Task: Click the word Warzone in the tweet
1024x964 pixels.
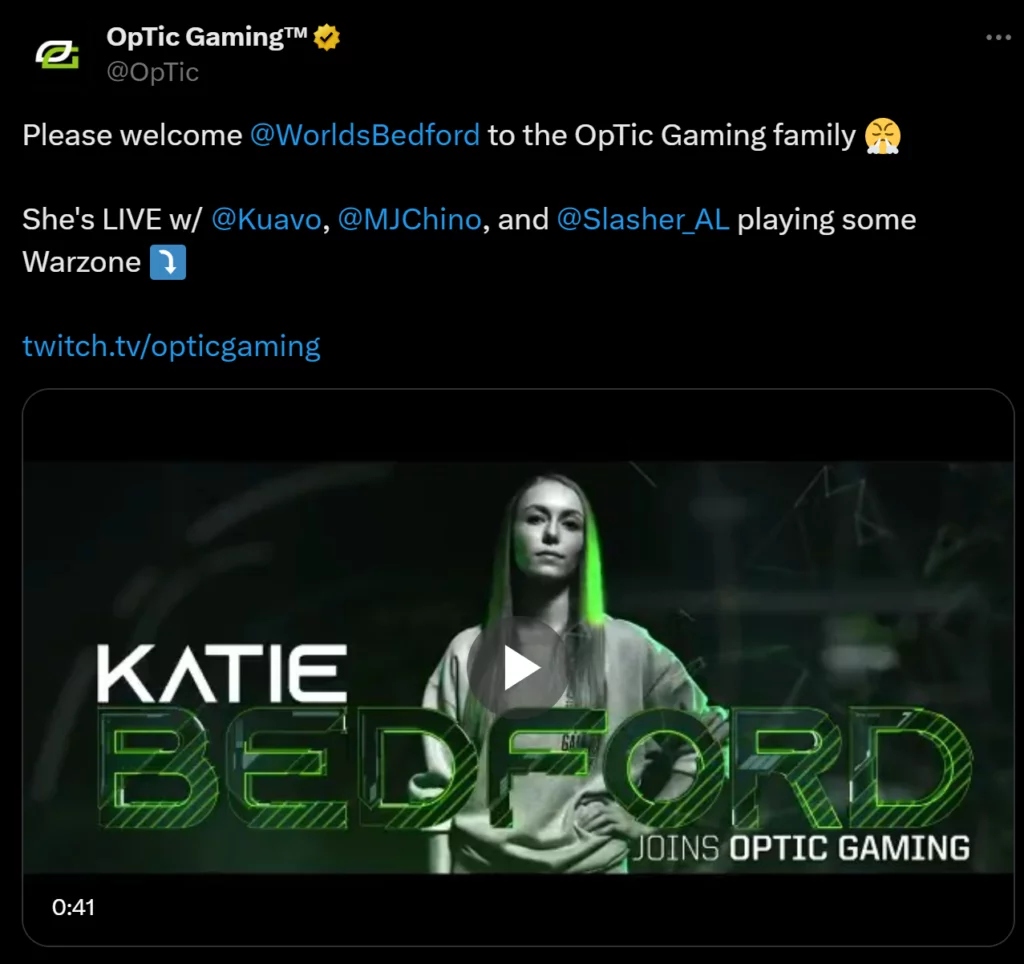Action: coord(82,263)
